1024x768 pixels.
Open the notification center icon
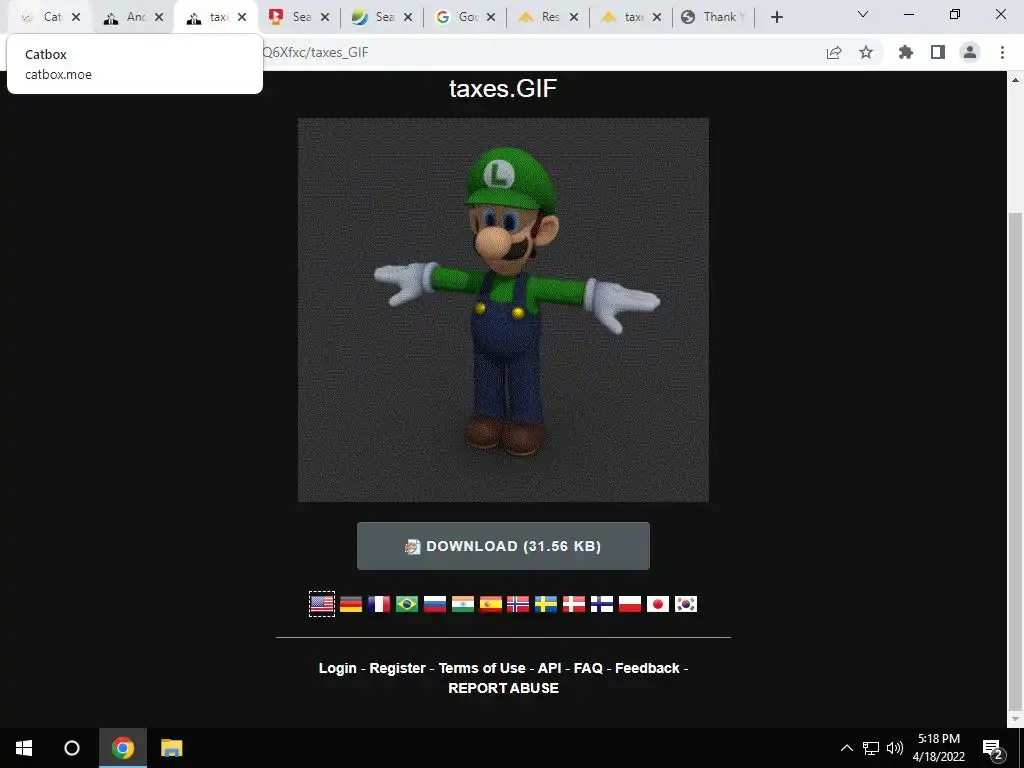[x=993, y=748]
